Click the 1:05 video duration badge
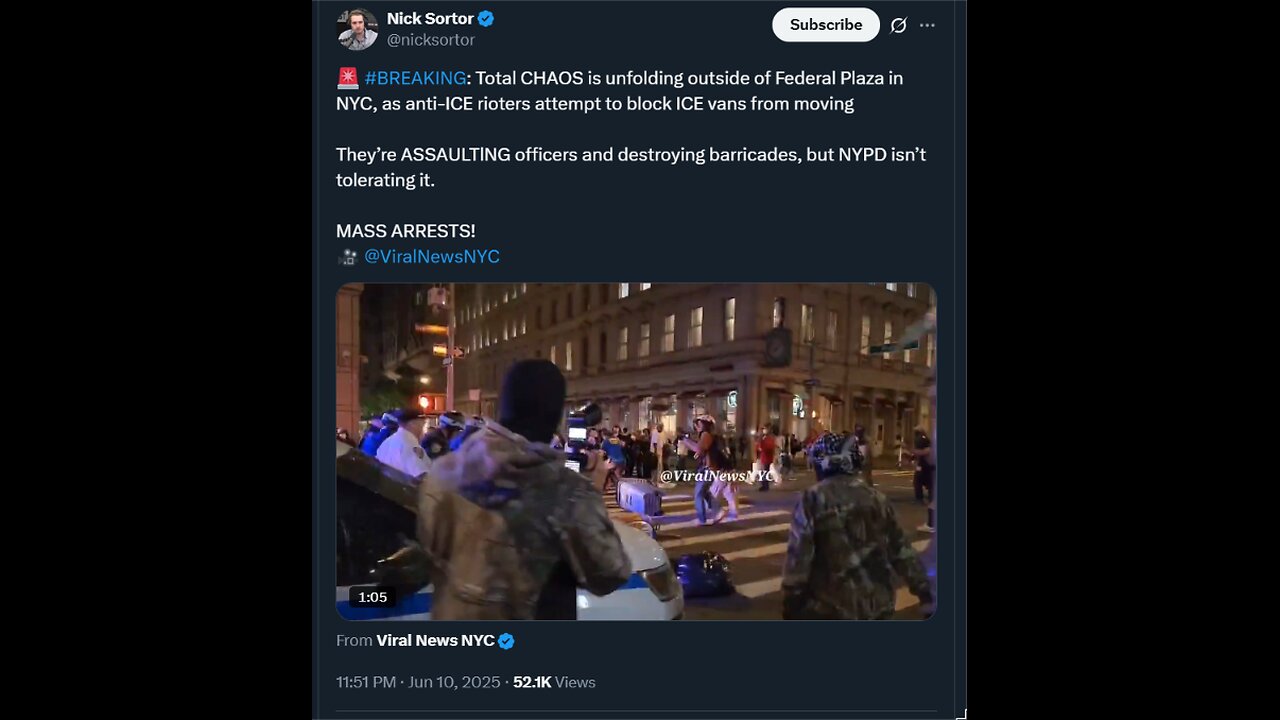This screenshot has width=1280, height=720. pos(372,597)
